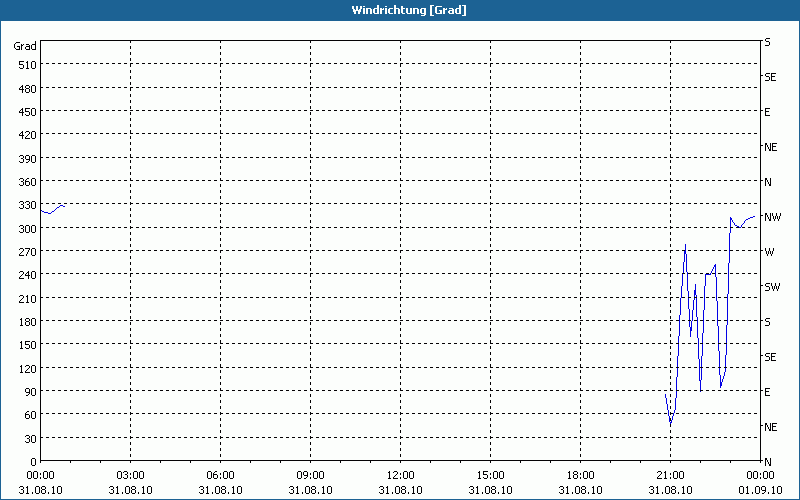Click the noon label "12:00"
800x500 pixels.
click(401, 476)
